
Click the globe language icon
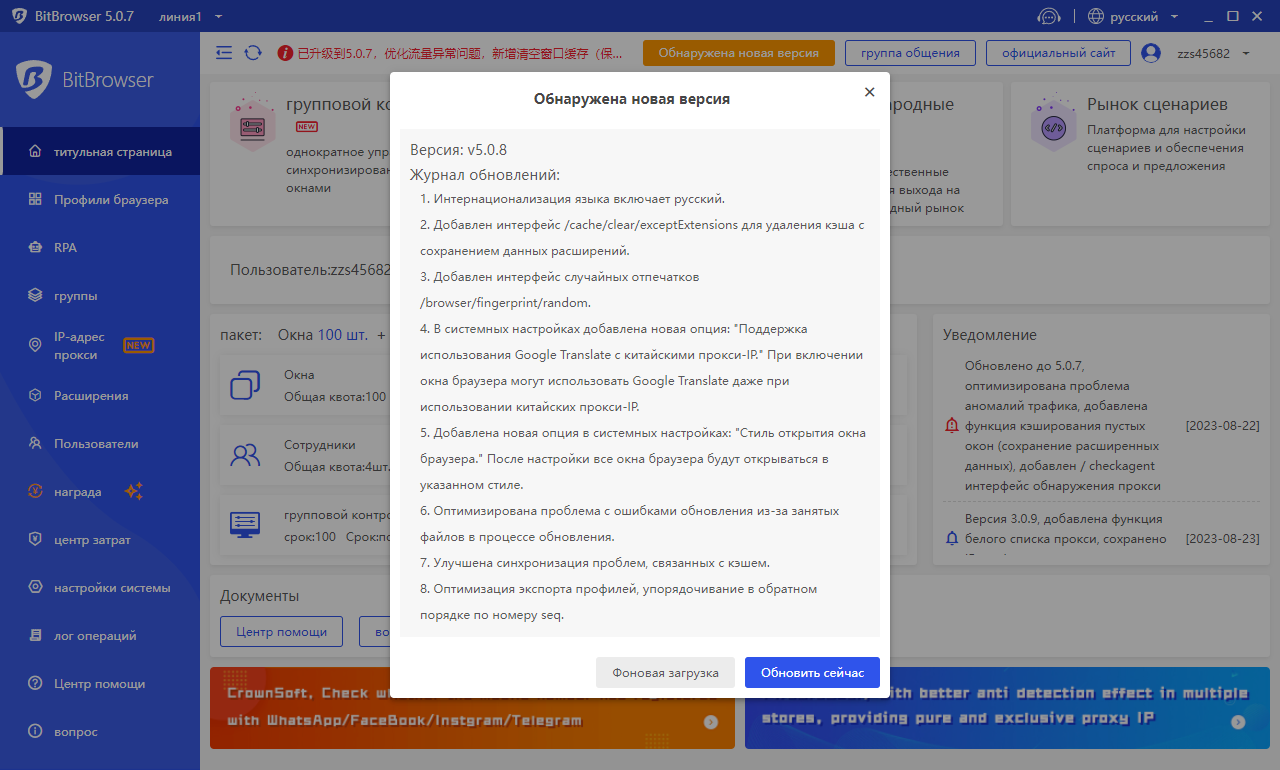(1096, 16)
